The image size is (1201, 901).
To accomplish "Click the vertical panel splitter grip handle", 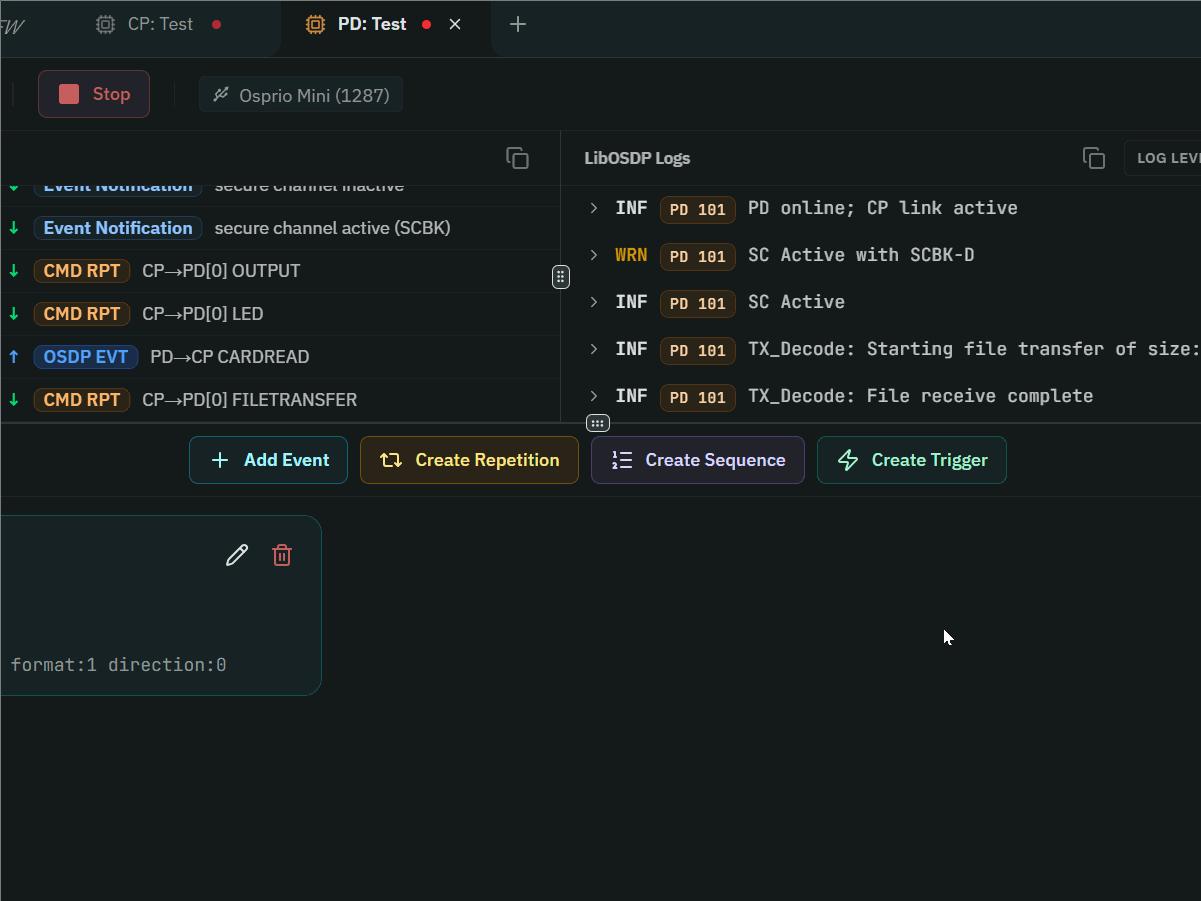I will coord(561,277).
